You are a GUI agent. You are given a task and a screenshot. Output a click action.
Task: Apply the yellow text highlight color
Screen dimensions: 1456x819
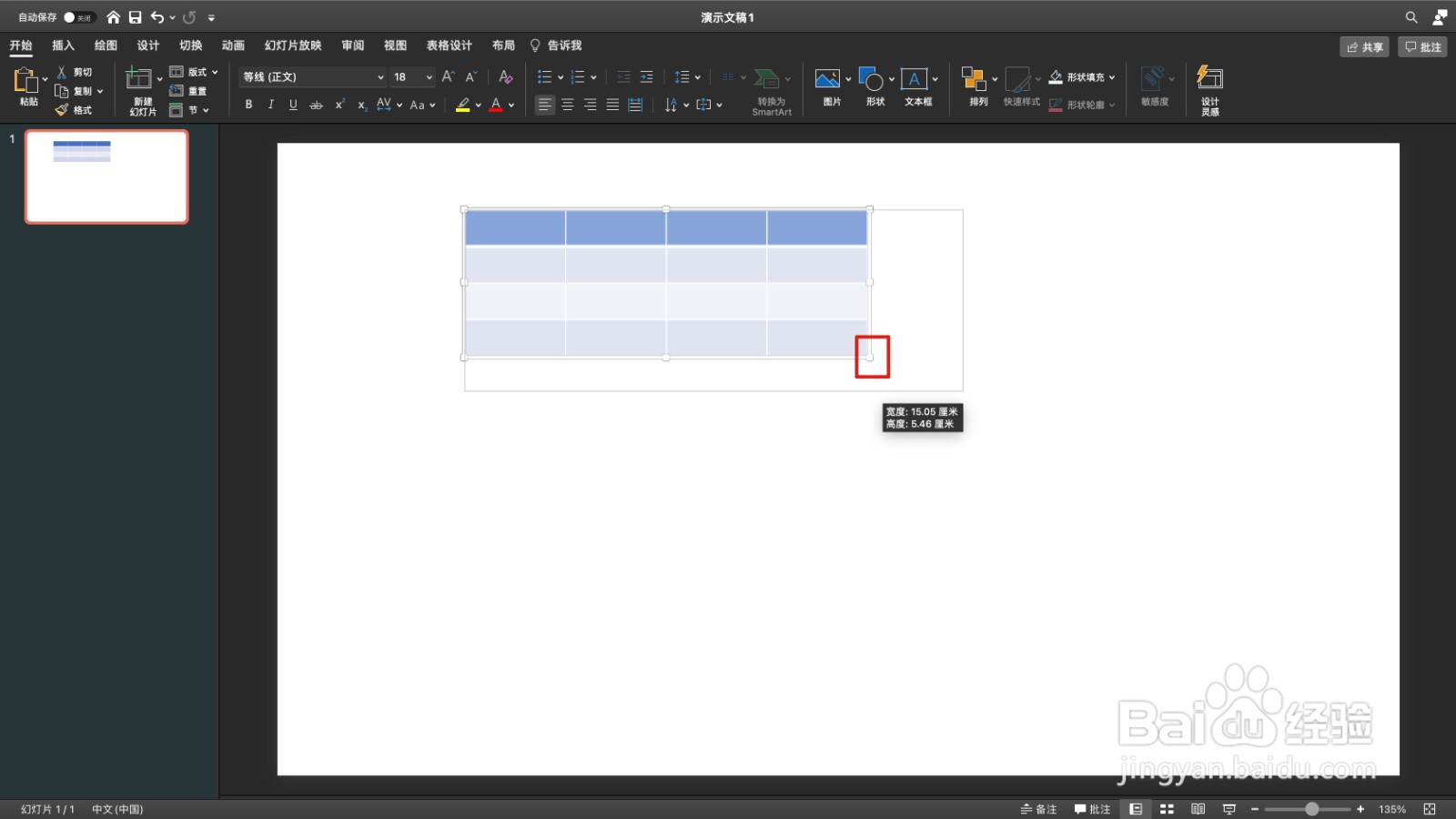(462, 105)
